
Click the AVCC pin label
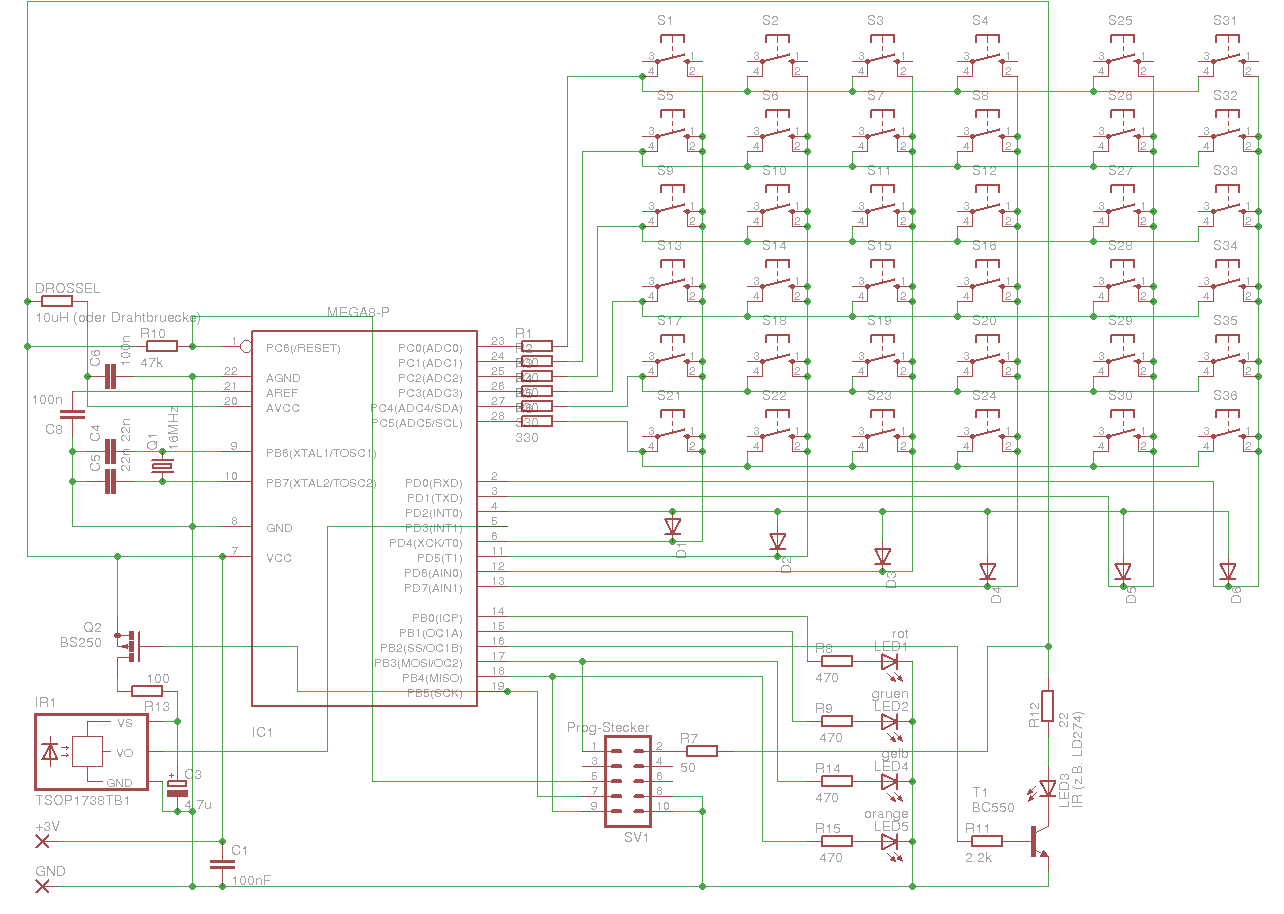tap(283, 408)
